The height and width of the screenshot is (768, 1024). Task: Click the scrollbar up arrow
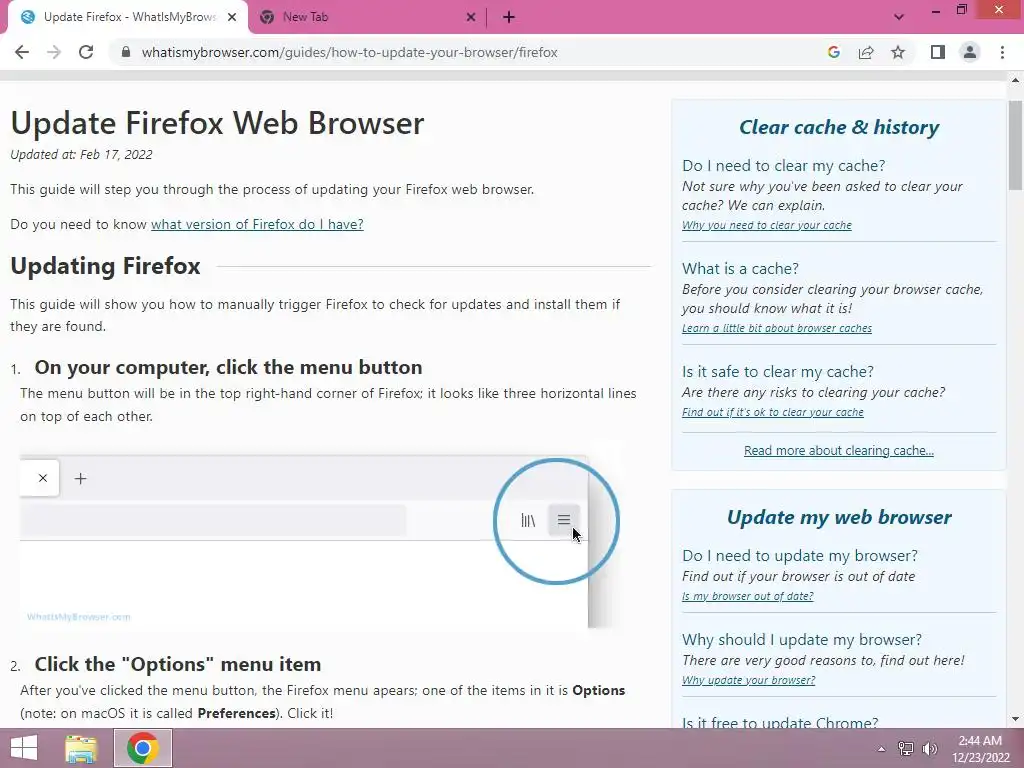1015,80
